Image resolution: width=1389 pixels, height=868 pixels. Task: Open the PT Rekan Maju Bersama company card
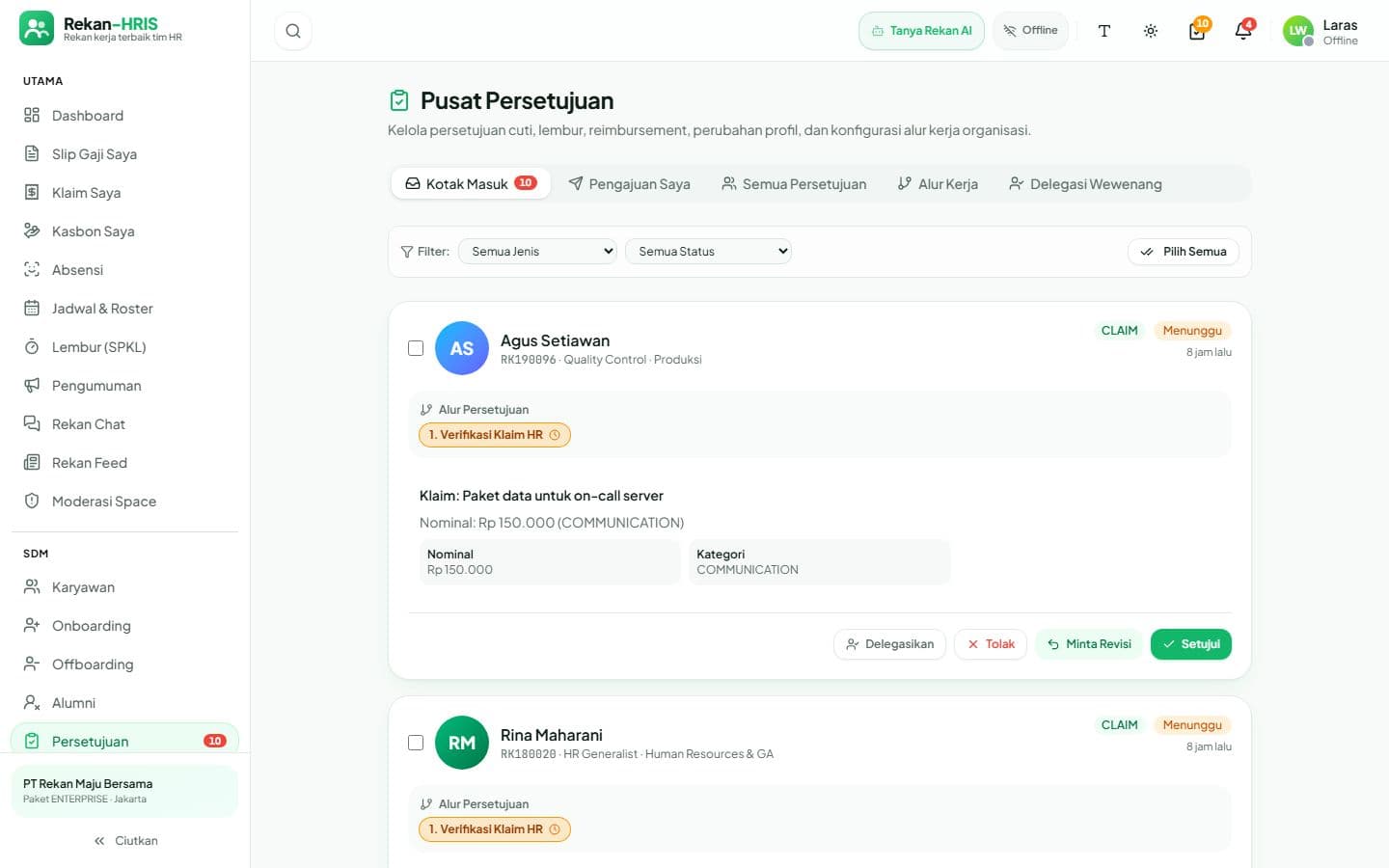[125, 791]
